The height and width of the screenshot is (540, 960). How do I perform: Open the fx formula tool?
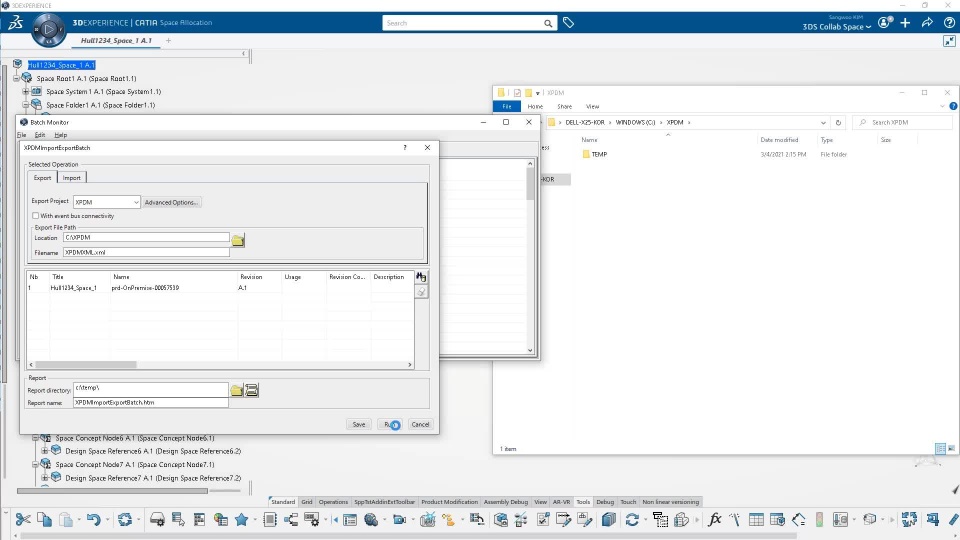(x=714, y=520)
